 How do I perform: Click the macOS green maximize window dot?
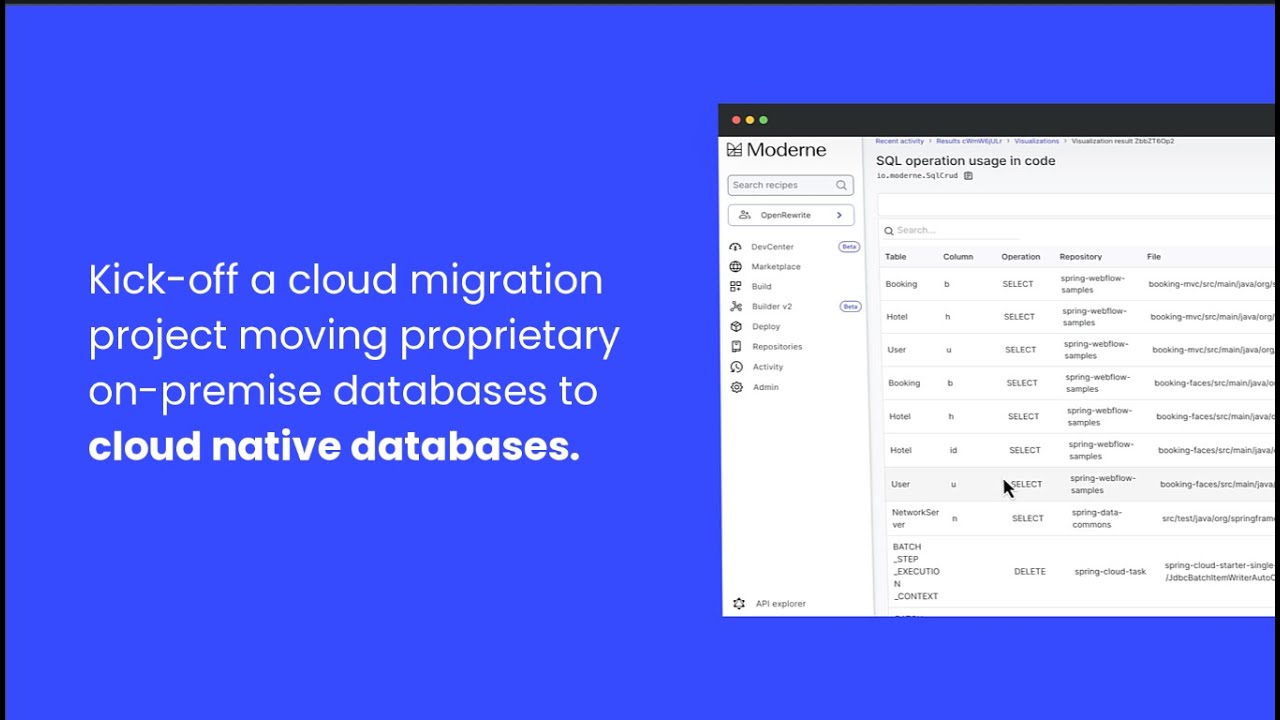(764, 120)
